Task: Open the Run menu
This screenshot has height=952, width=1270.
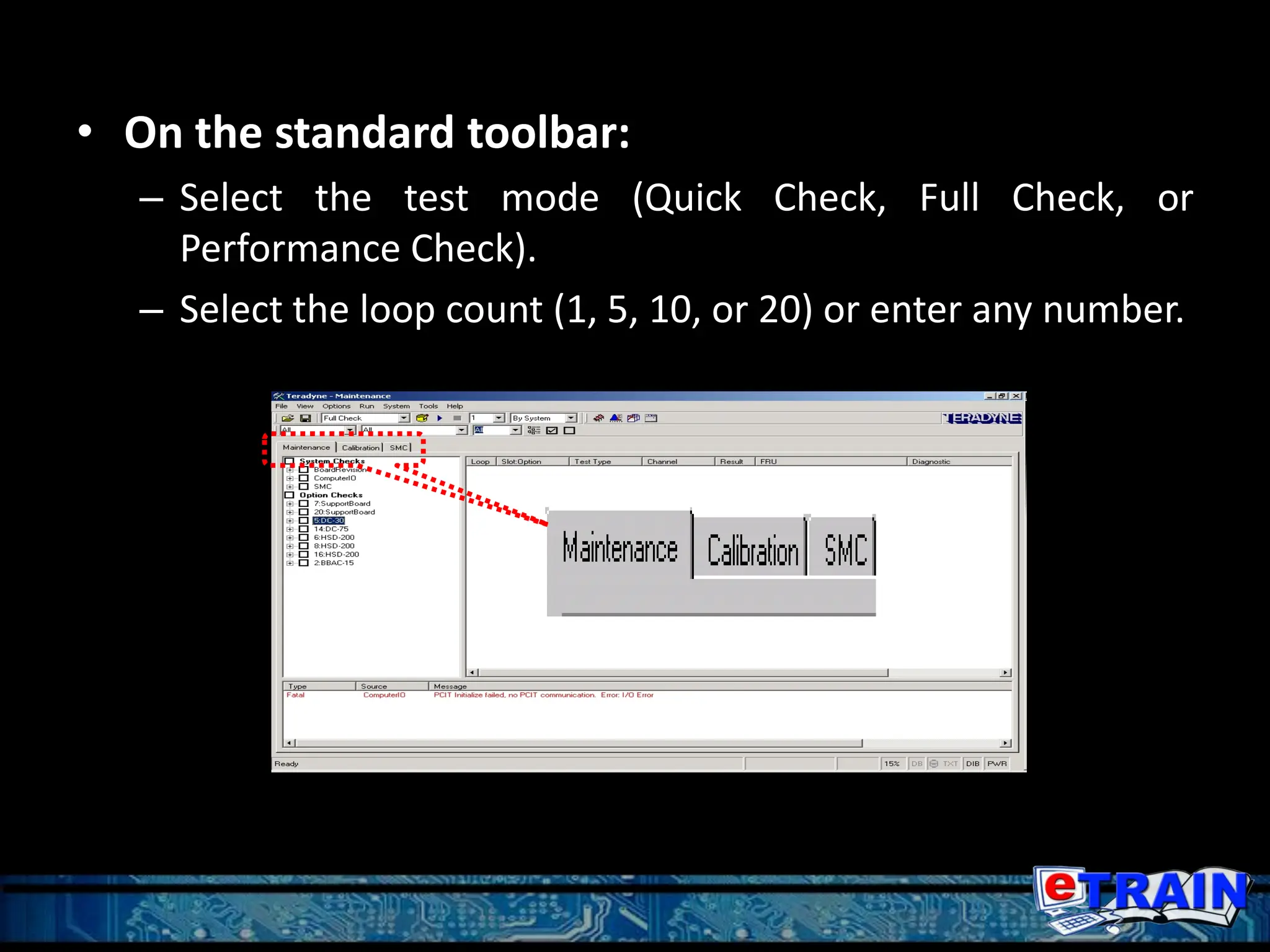Action: click(366, 406)
